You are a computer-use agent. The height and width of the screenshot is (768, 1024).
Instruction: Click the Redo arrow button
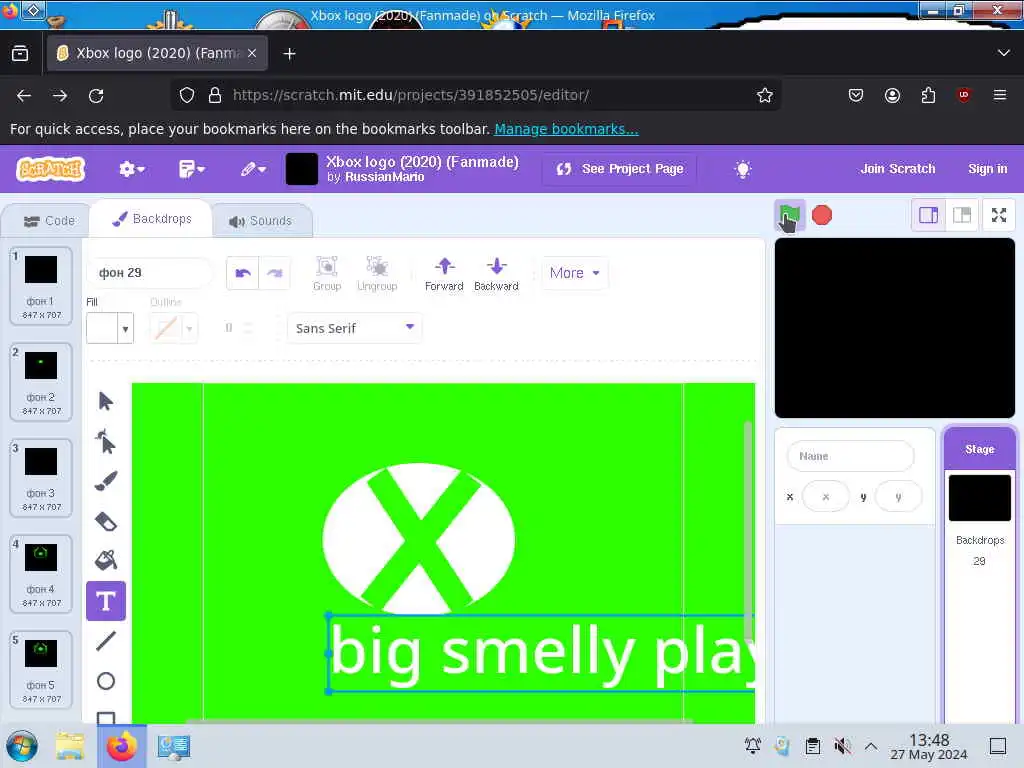pos(275,273)
